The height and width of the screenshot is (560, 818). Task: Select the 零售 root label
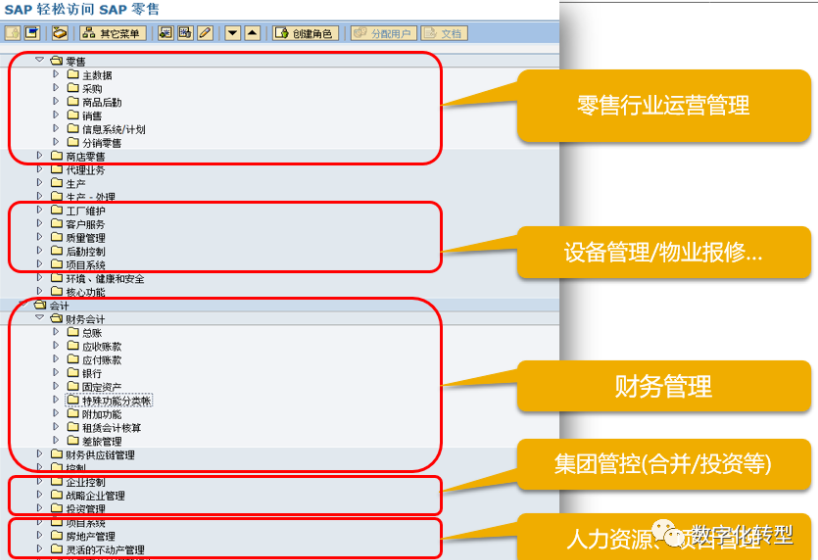point(76,61)
